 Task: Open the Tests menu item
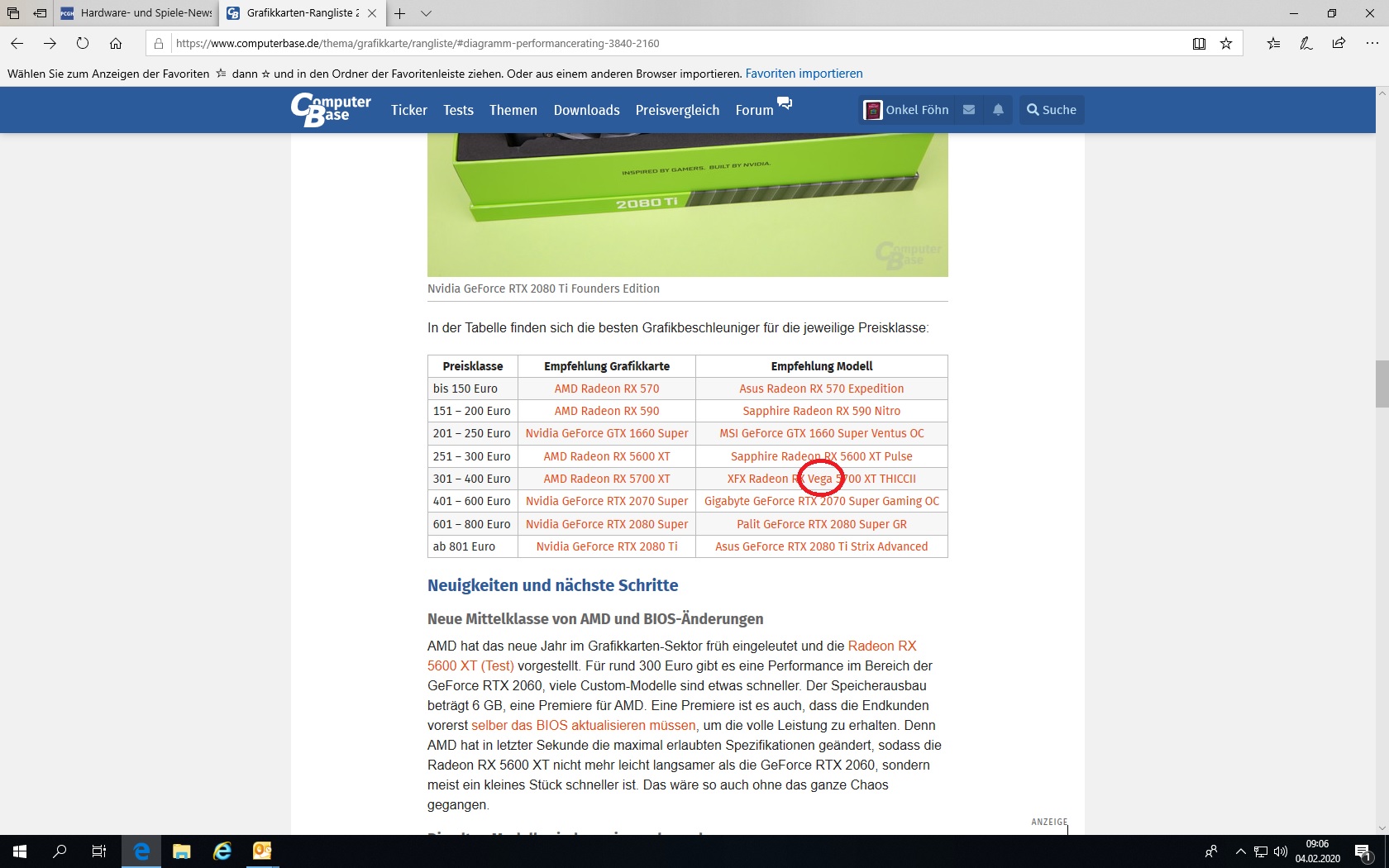[458, 110]
